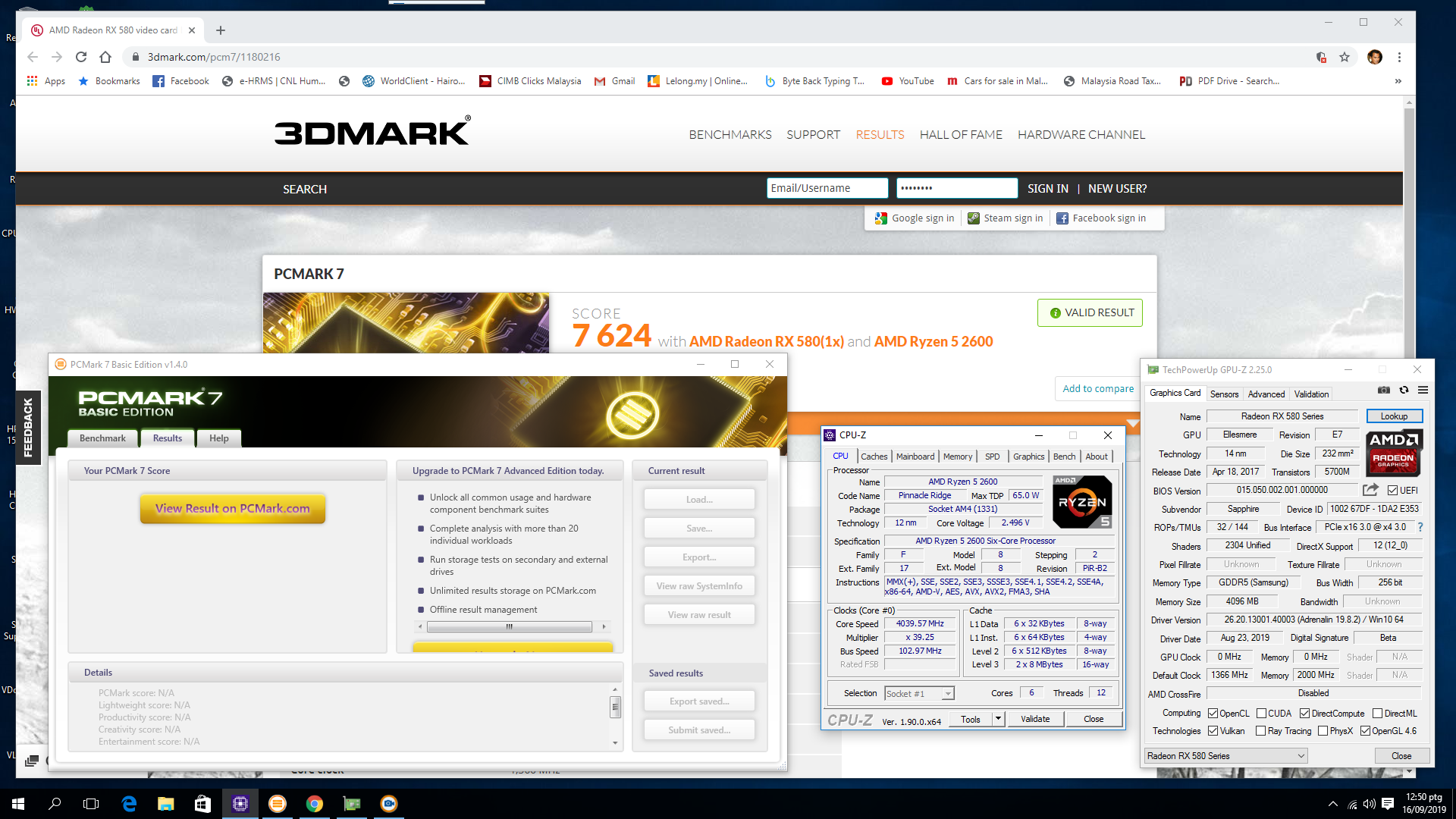Toggle the DirectML checkbox

pos(1377,714)
